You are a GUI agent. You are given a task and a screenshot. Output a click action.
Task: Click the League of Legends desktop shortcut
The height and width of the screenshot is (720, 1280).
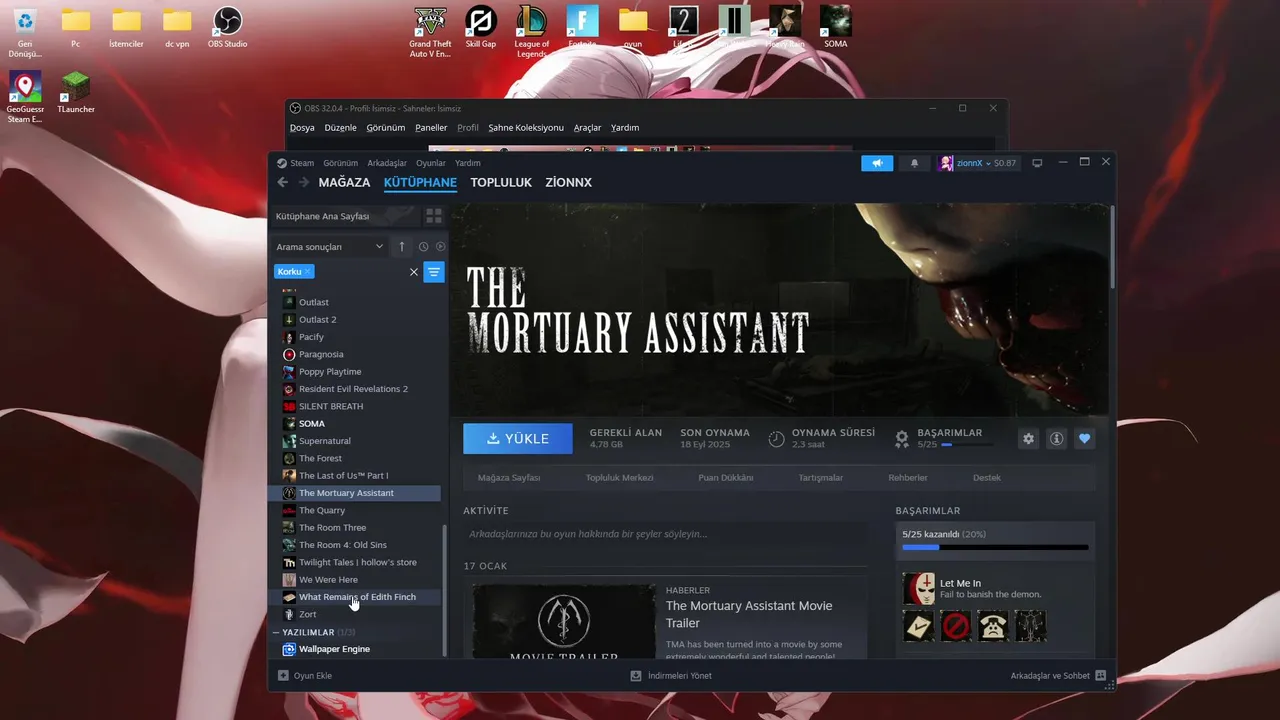click(x=532, y=32)
